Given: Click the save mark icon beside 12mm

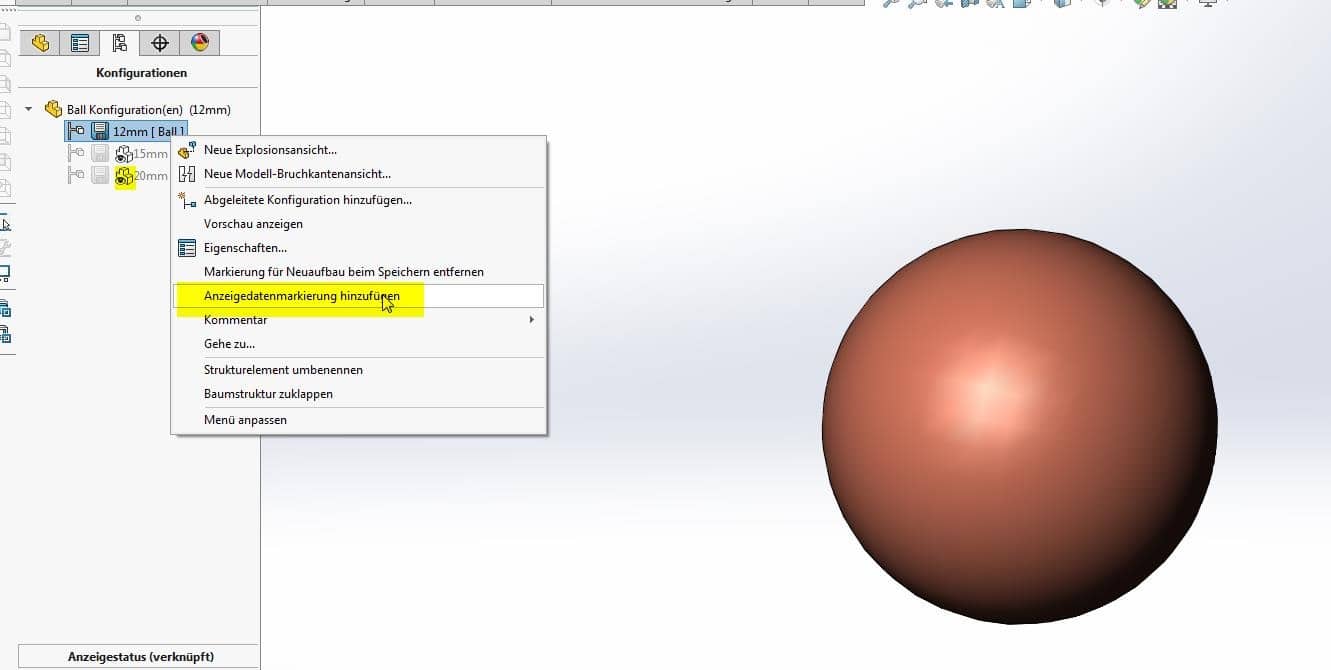Looking at the screenshot, I should coord(100,131).
